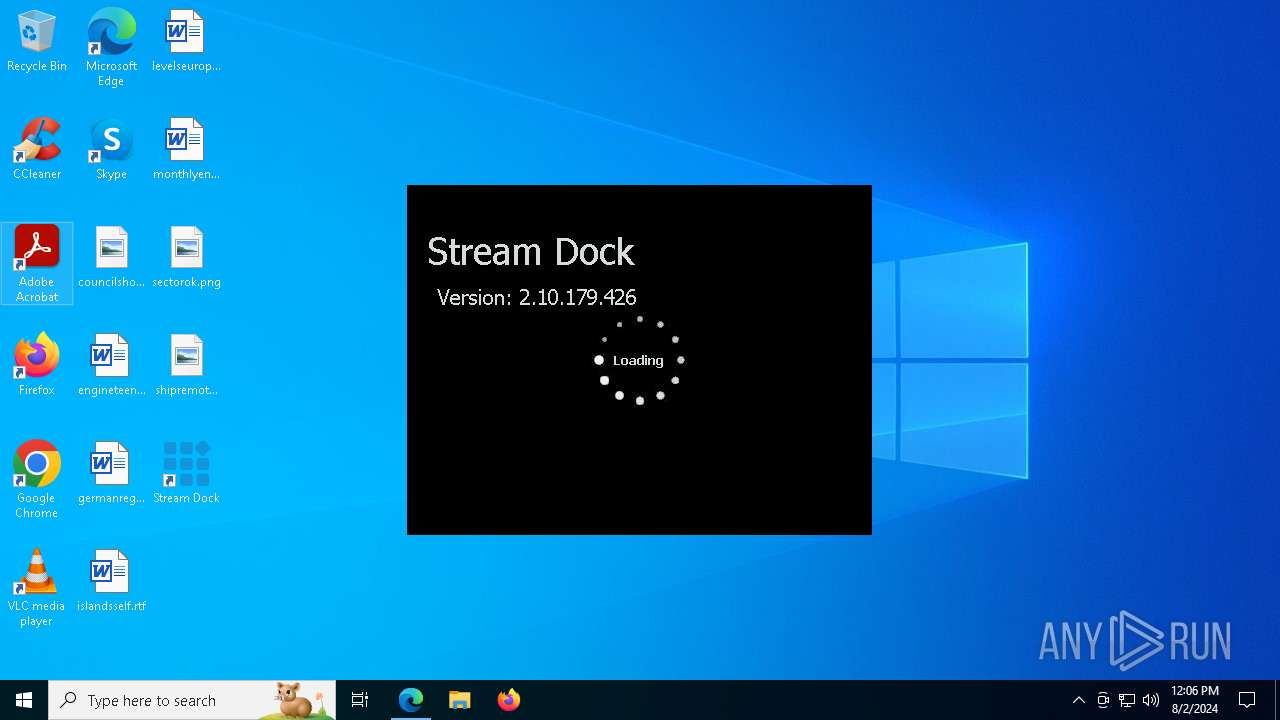Select the Stream Dock desktop shortcut

(x=186, y=474)
